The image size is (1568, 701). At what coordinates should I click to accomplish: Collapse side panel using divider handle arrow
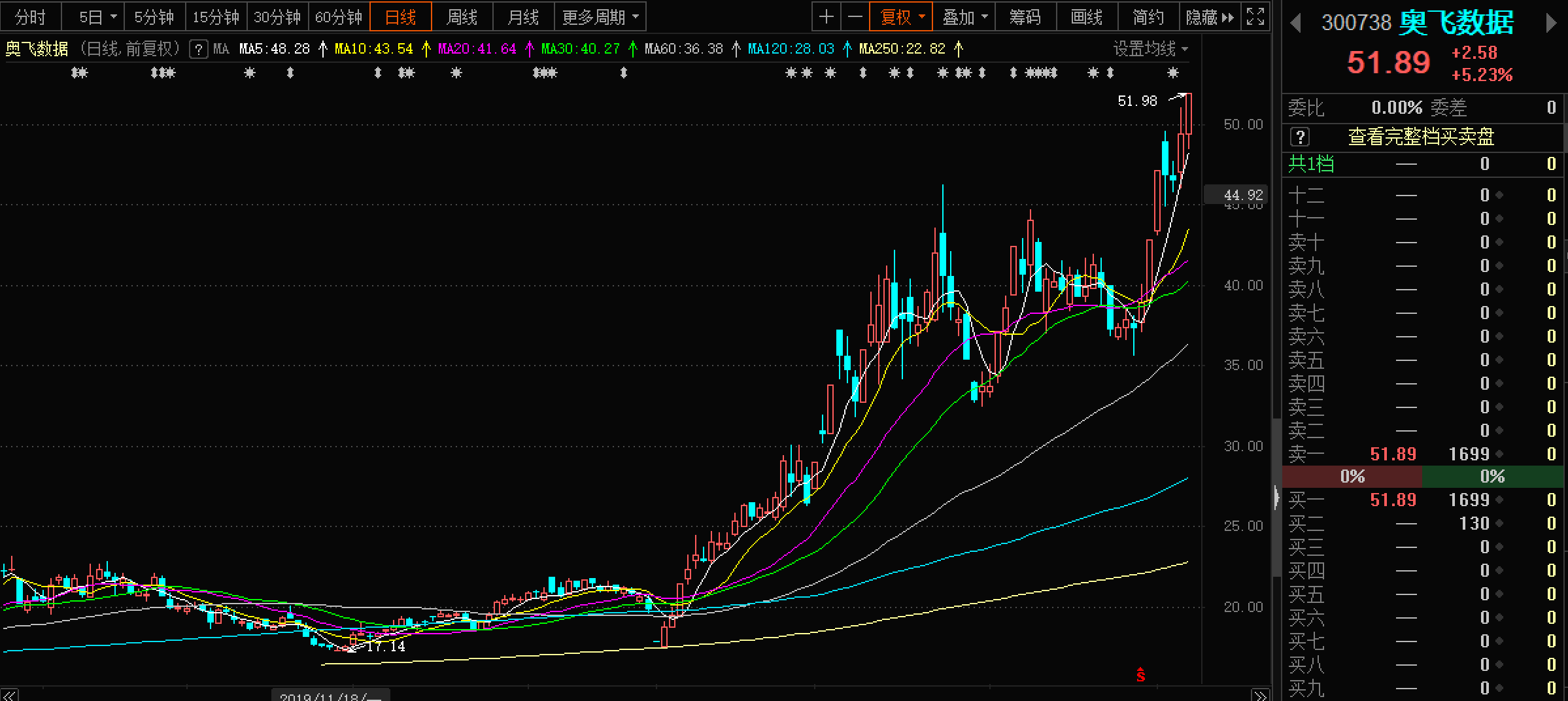click(1276, 498)
